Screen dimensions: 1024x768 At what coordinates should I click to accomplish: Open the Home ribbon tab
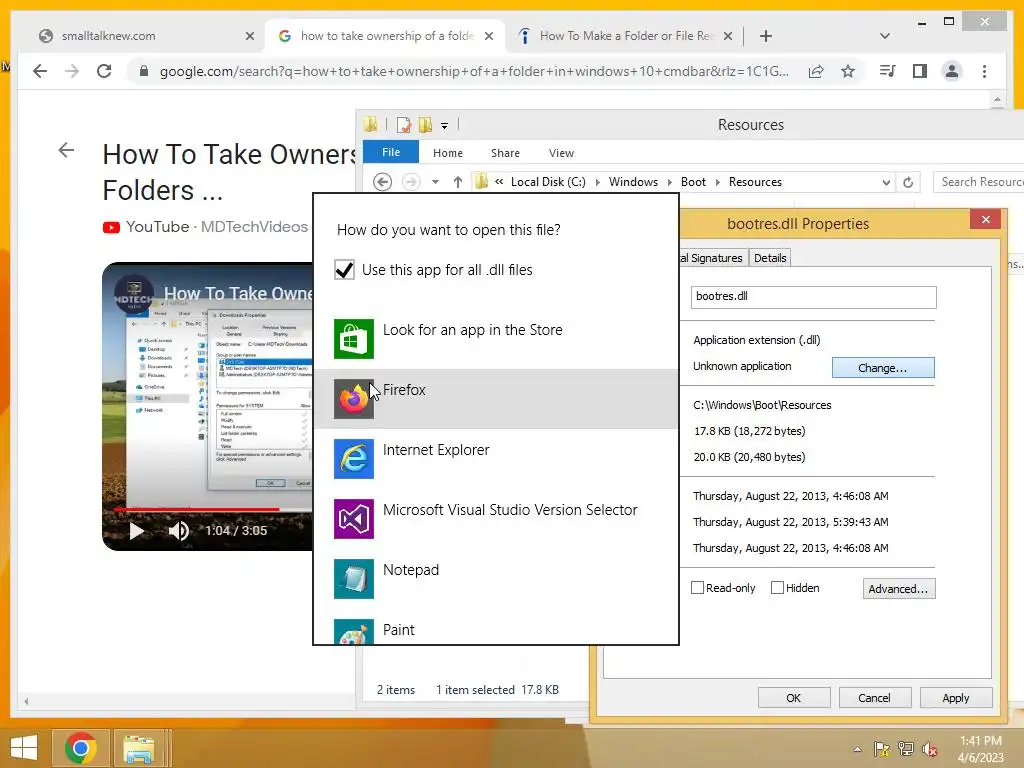click(x=447, y=153)
